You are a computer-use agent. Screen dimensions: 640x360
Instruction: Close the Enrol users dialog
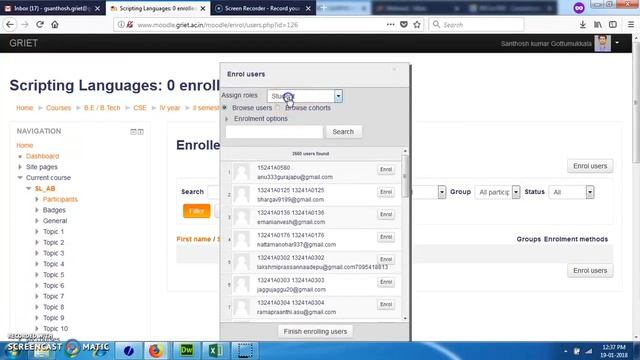click(394, 69)
